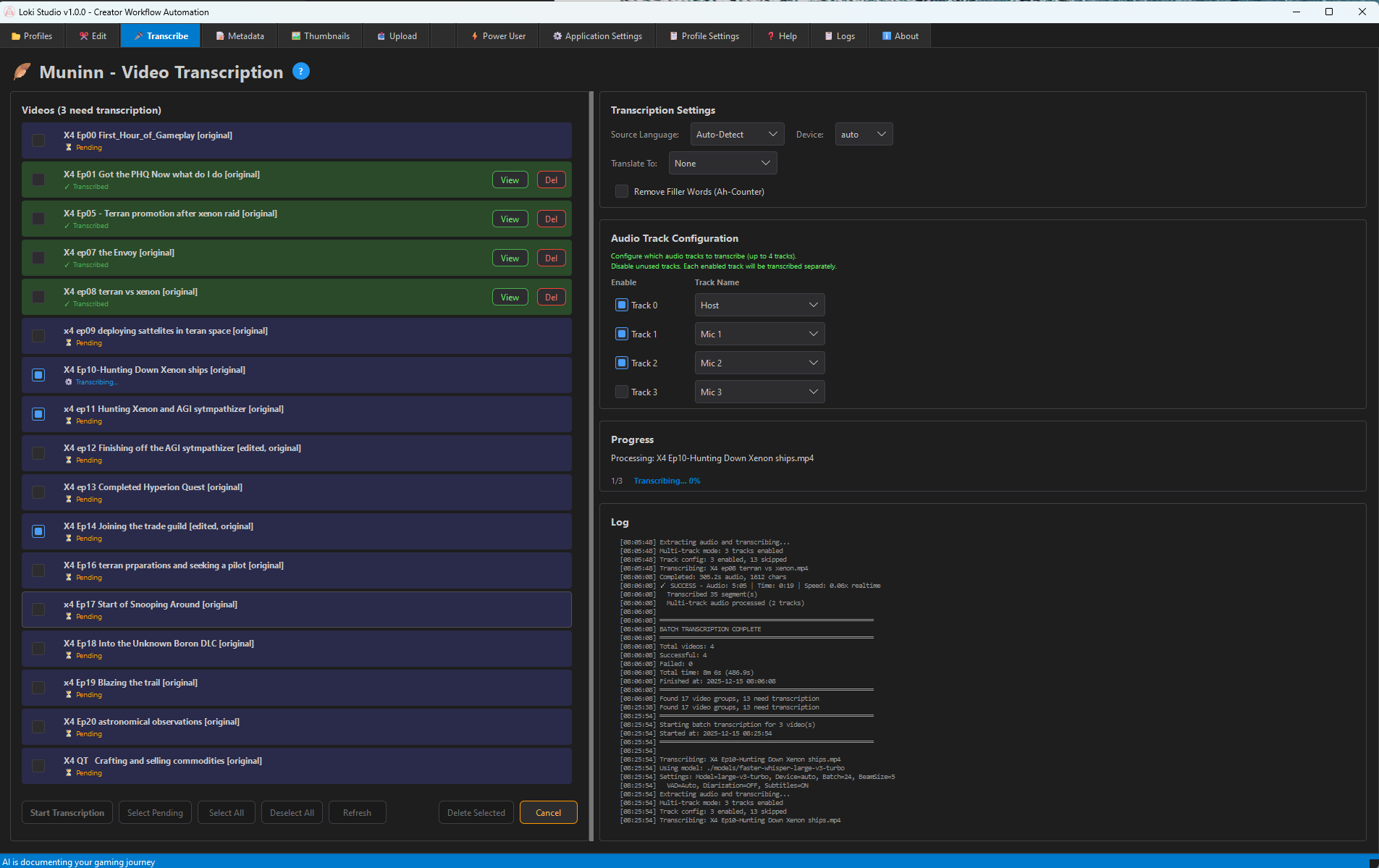Viewport: 1379px width, 868px height.
Task: Click the Thumbnails picture icon
Action: (x=296, y=36)
